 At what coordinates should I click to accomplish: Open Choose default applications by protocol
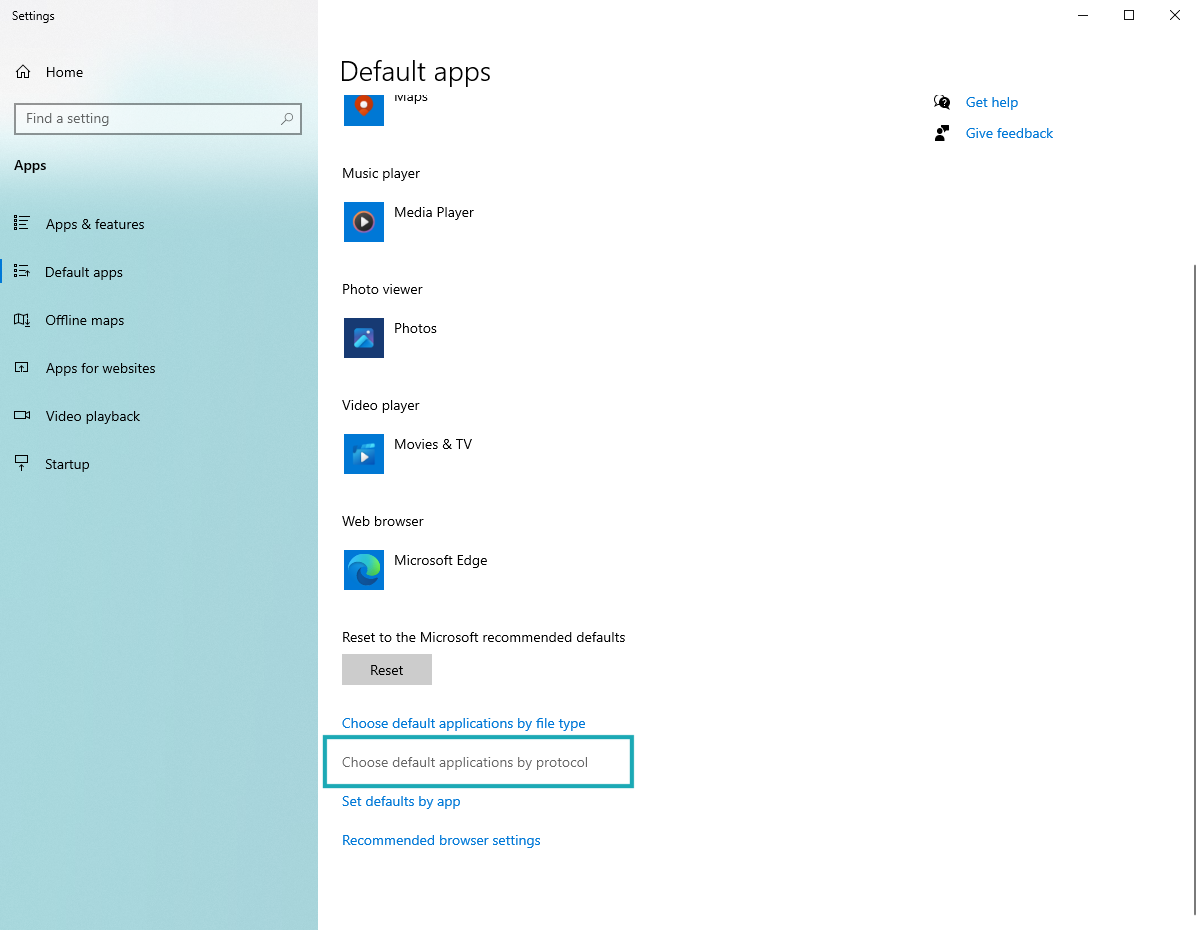point(465,762)
